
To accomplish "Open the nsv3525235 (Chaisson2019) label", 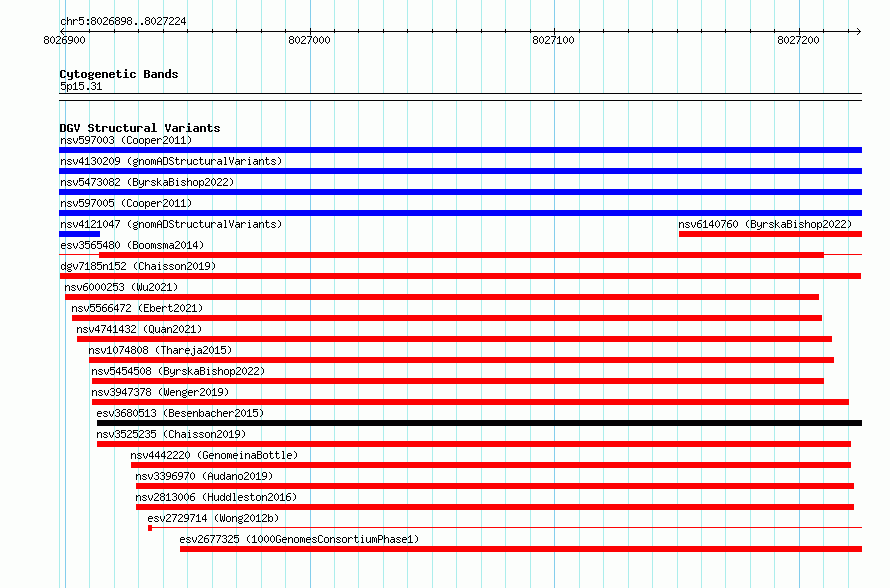I will pyautogui.click(x=171, y=434).
